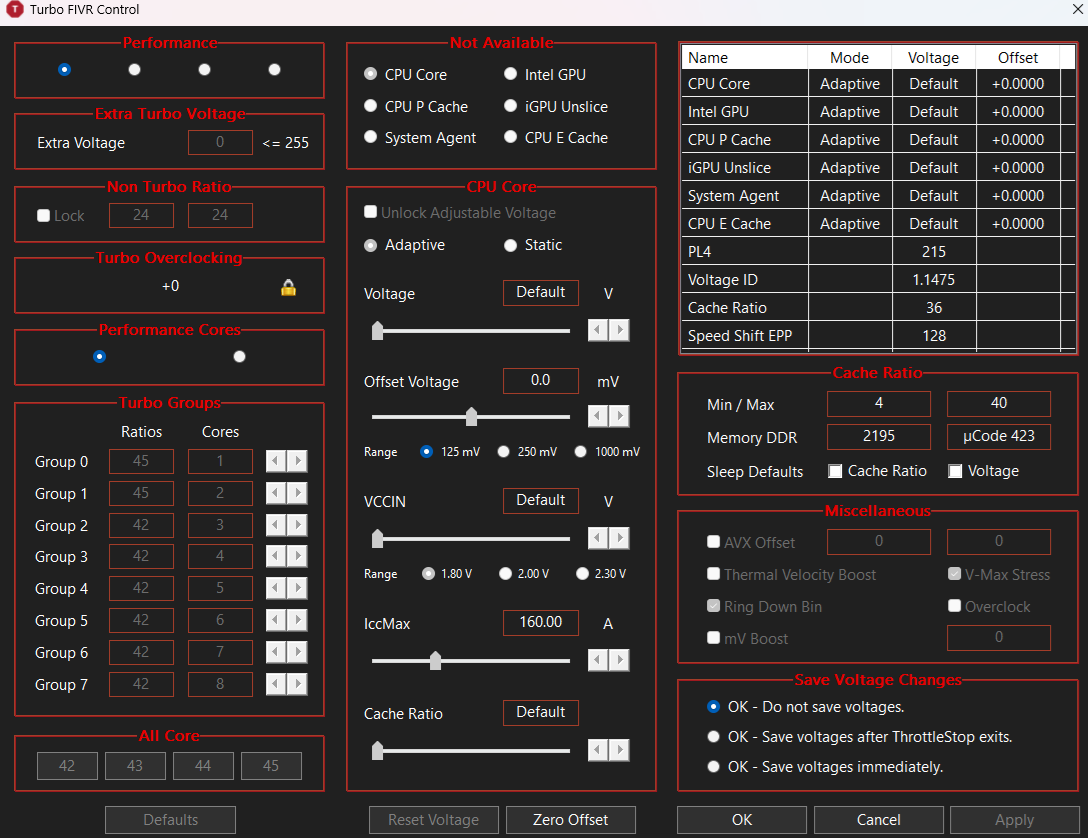The height and width of the screenshot is (838, 1088).
Task: Increase Group 3 ratio with right arrow
Action: [x=298, y=556]
